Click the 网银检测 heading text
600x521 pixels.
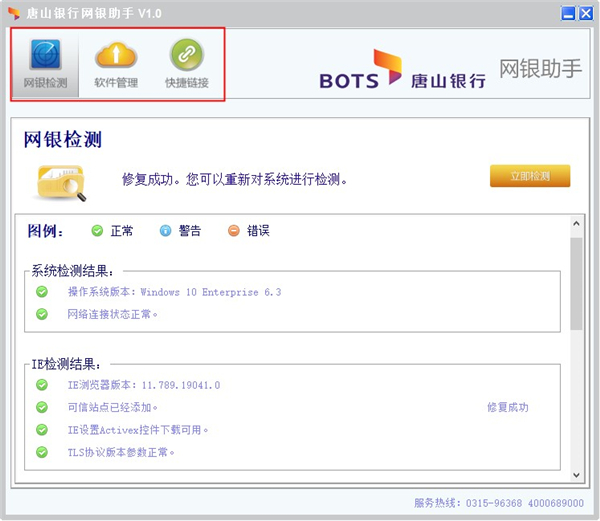63,139
